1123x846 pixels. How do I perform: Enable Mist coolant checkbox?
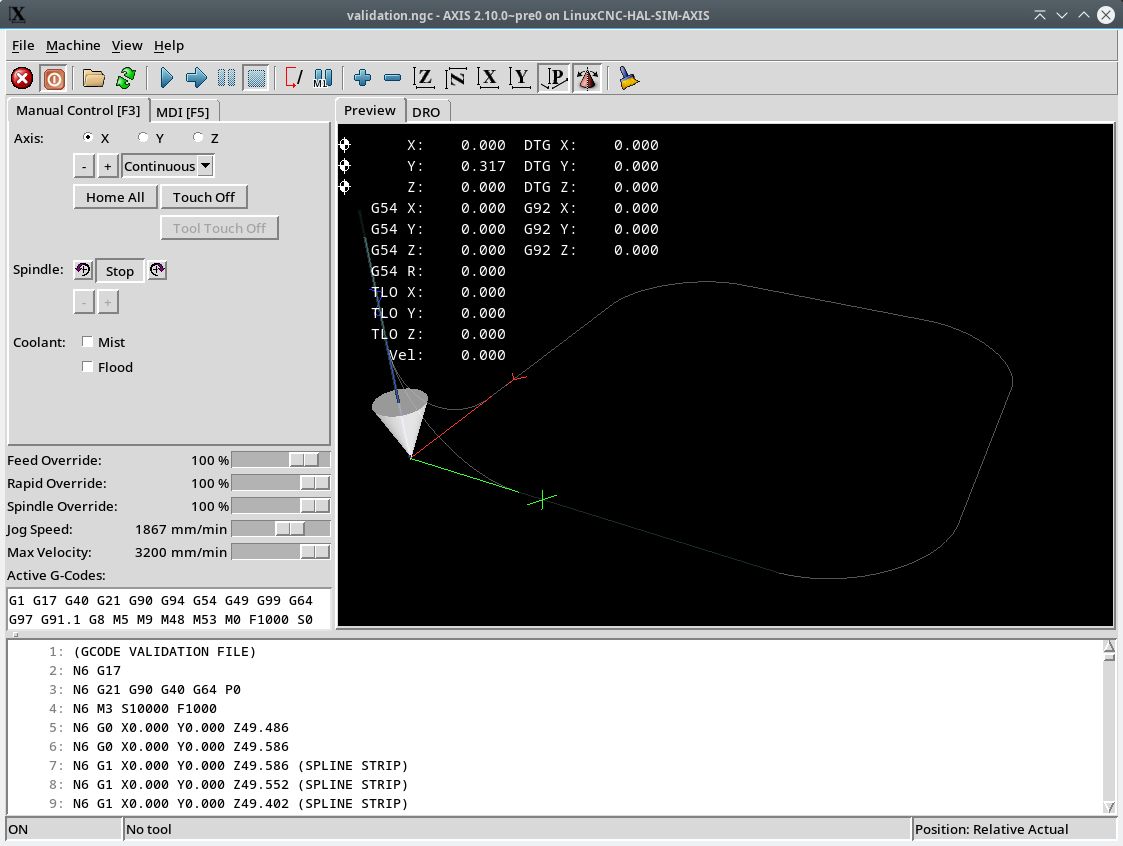87,342
